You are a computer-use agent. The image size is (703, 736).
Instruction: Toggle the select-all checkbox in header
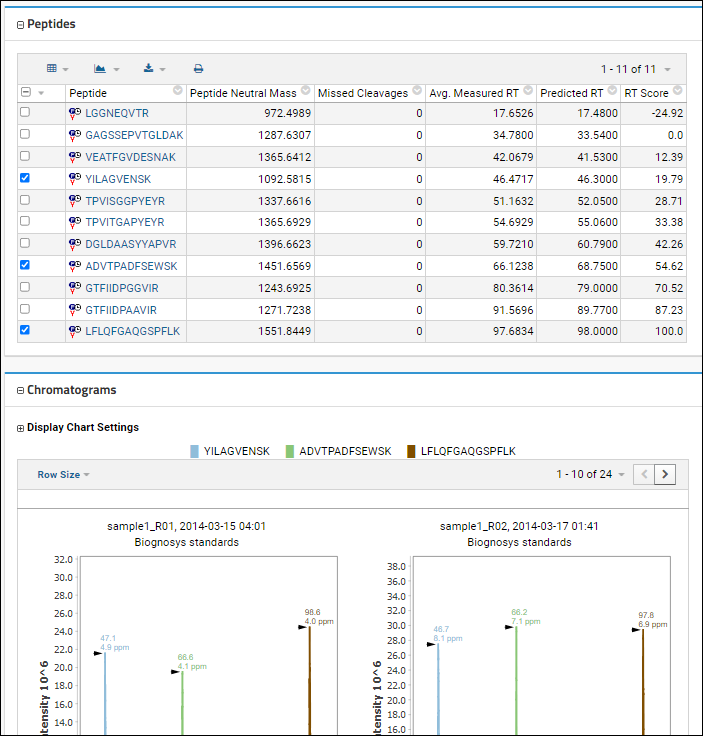tap(26, 92)
